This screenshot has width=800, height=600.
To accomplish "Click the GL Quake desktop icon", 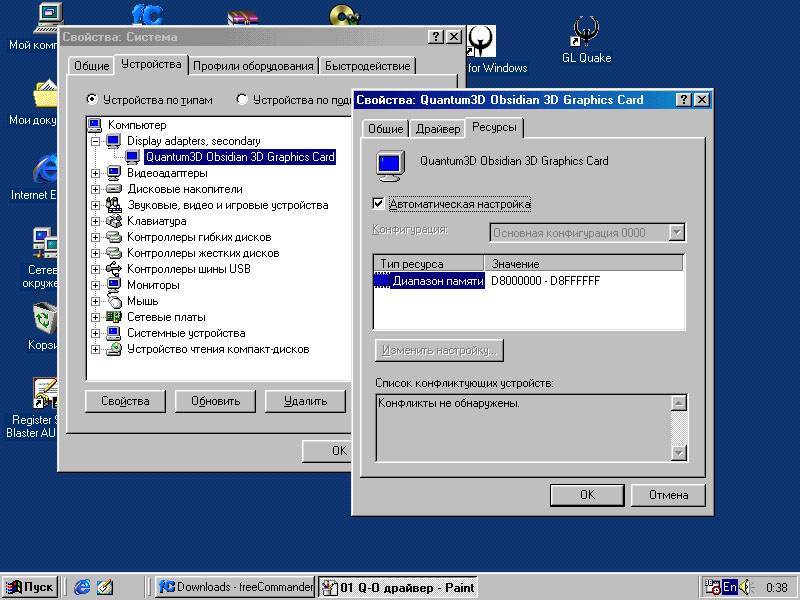I will pos(586,32).
